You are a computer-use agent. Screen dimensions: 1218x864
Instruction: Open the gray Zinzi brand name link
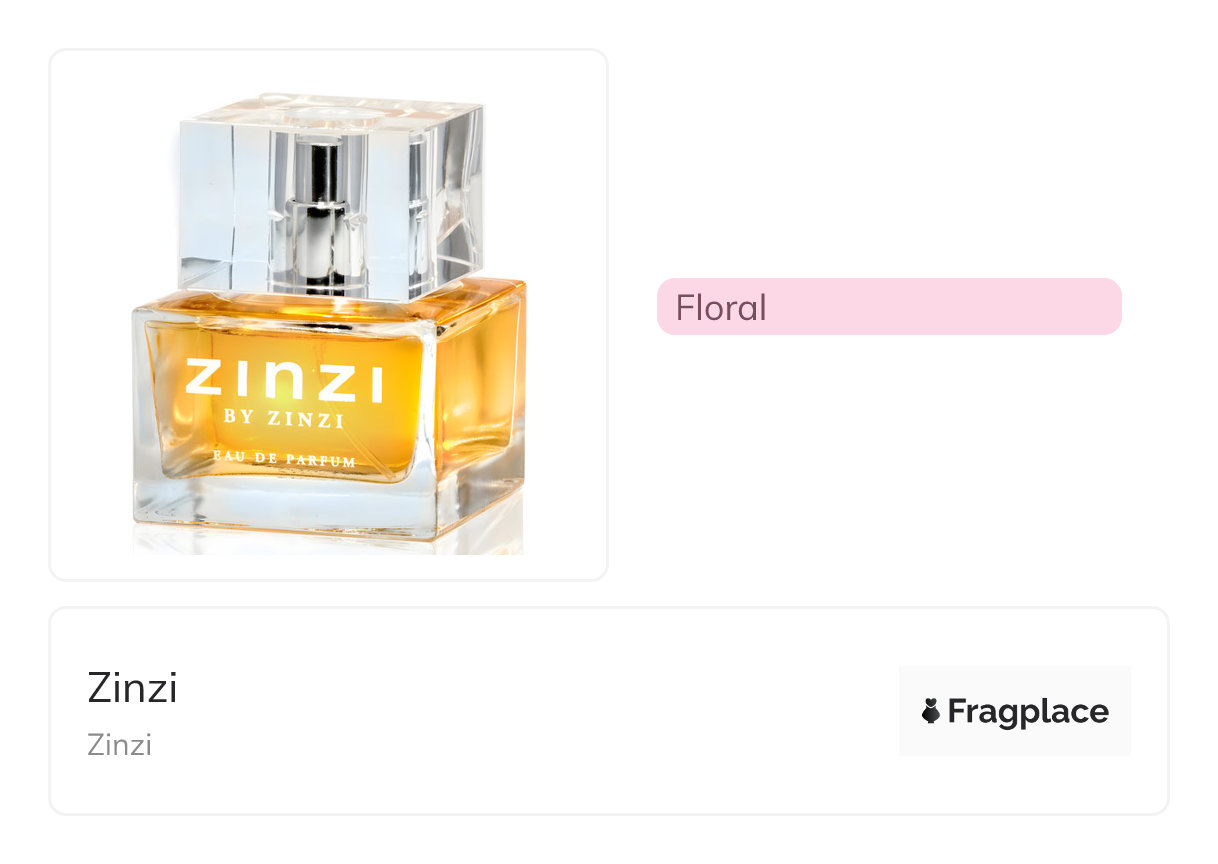coord(119,745)
